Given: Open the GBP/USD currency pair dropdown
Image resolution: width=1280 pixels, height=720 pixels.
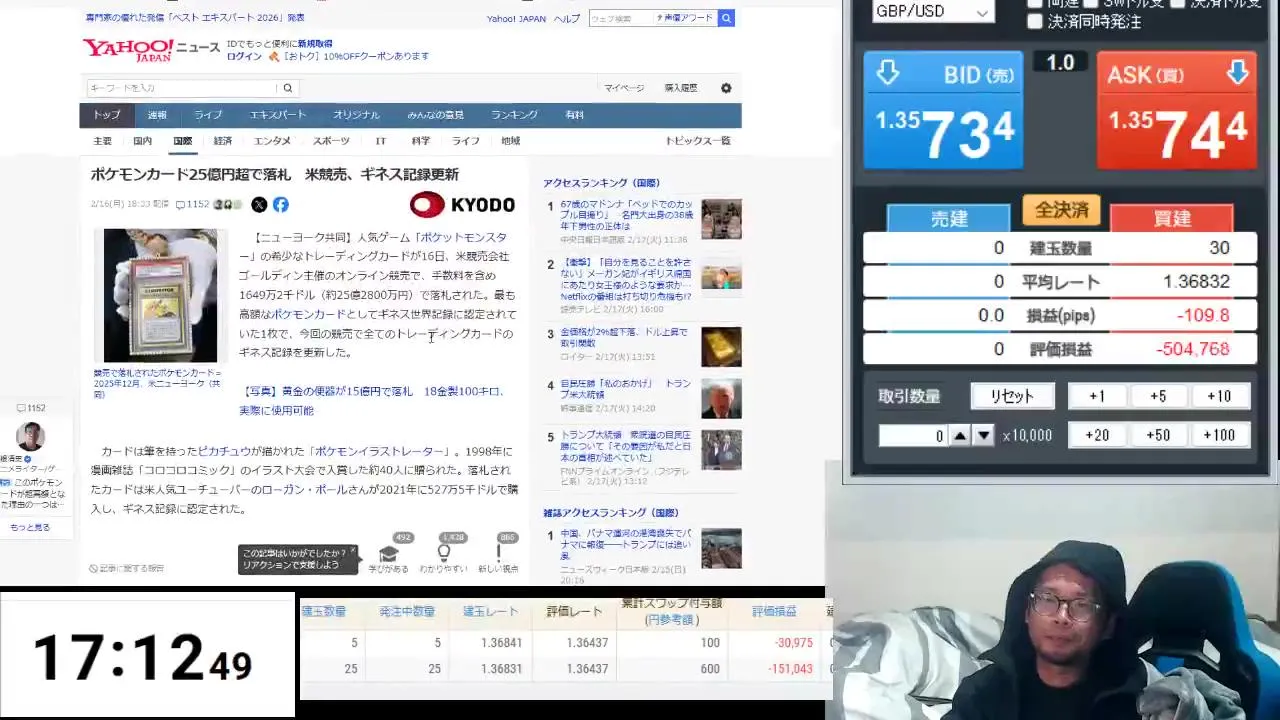Looking at the screenshot, I should [932, 12].
